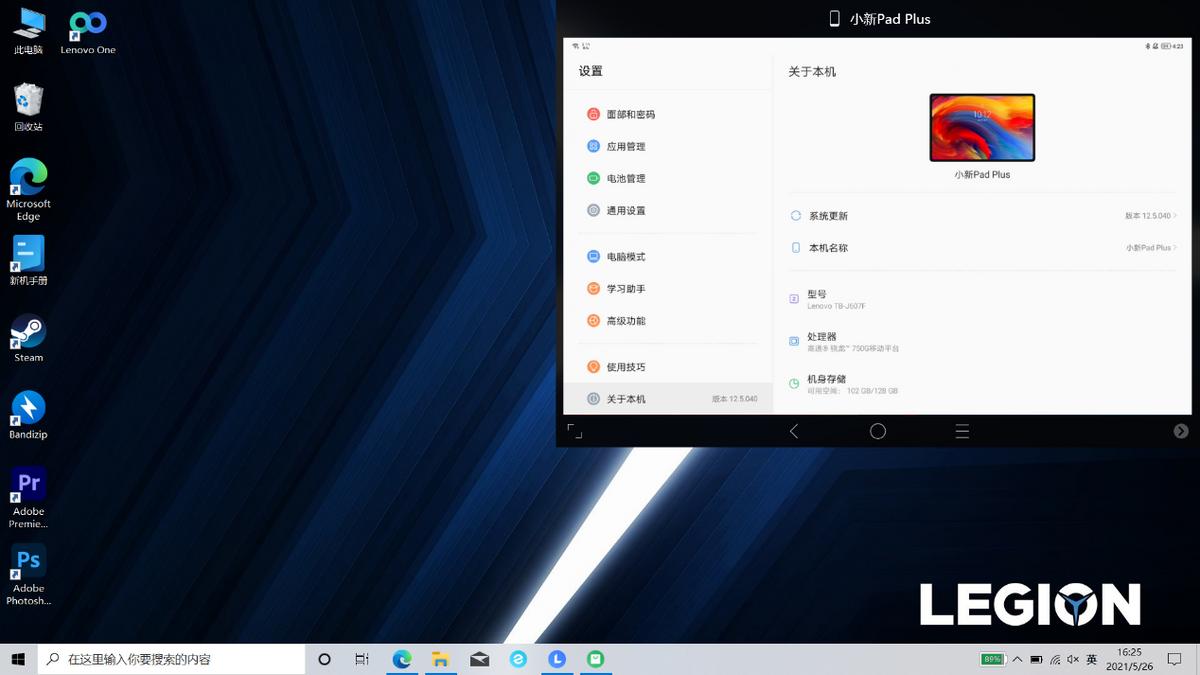Expand hidden icons in the system tray

[x=1016, y=659]
